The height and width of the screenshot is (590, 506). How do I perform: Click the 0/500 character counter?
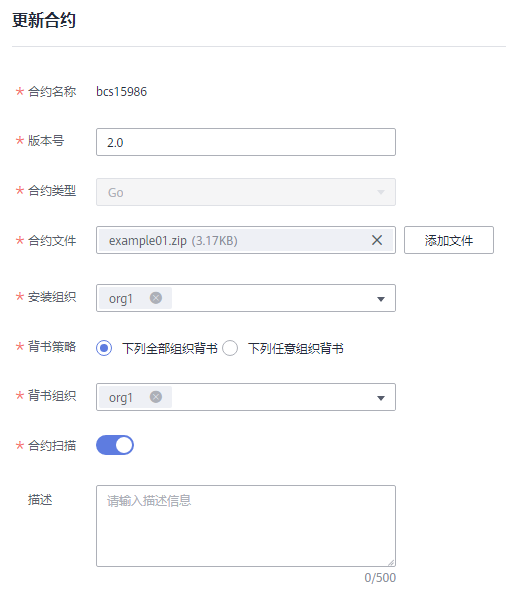[380, 578]
